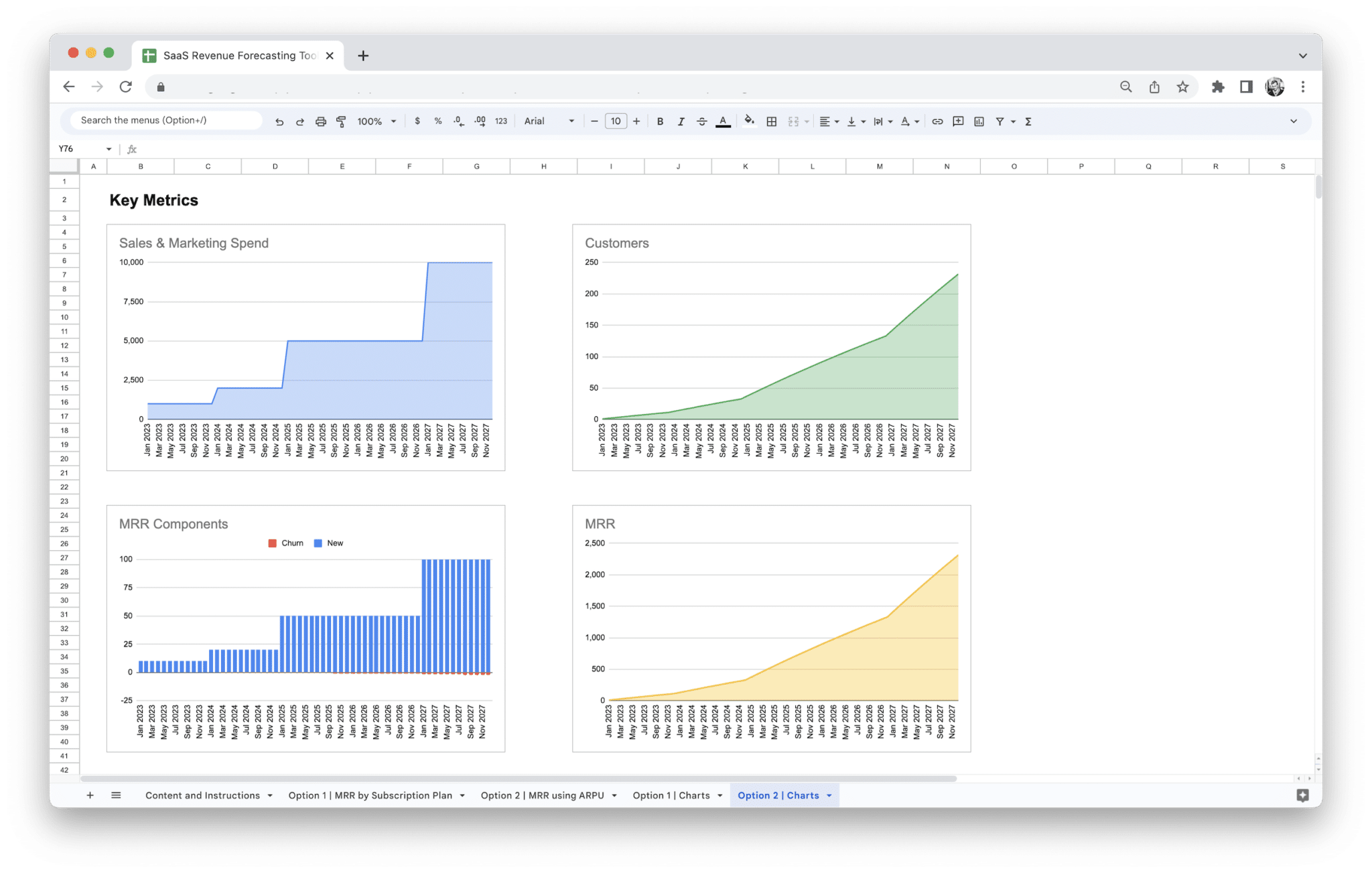This screenshot has height=873, width=1372.
Task: Add a new sheet with the plus button
Action: pos(90,795)
